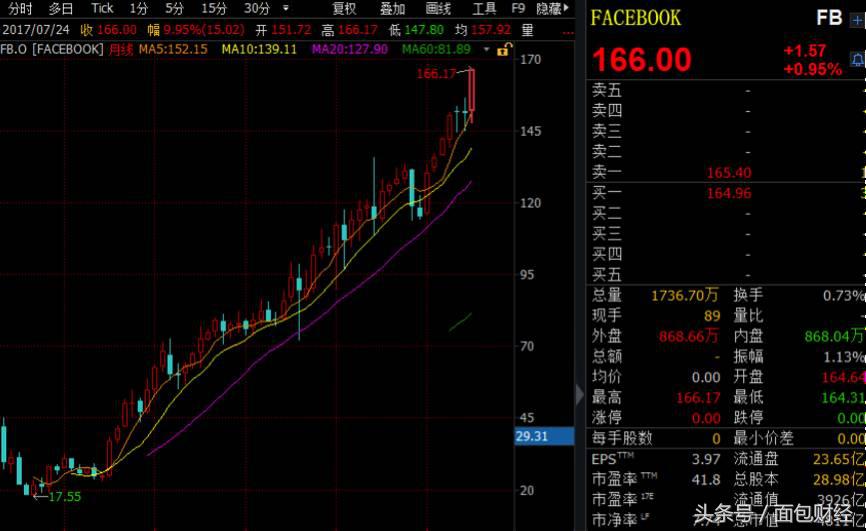866x531 pixels.
Task: Click the 隐藏 panel arrow
Action: pyautogui.click(x=552, y=8)
